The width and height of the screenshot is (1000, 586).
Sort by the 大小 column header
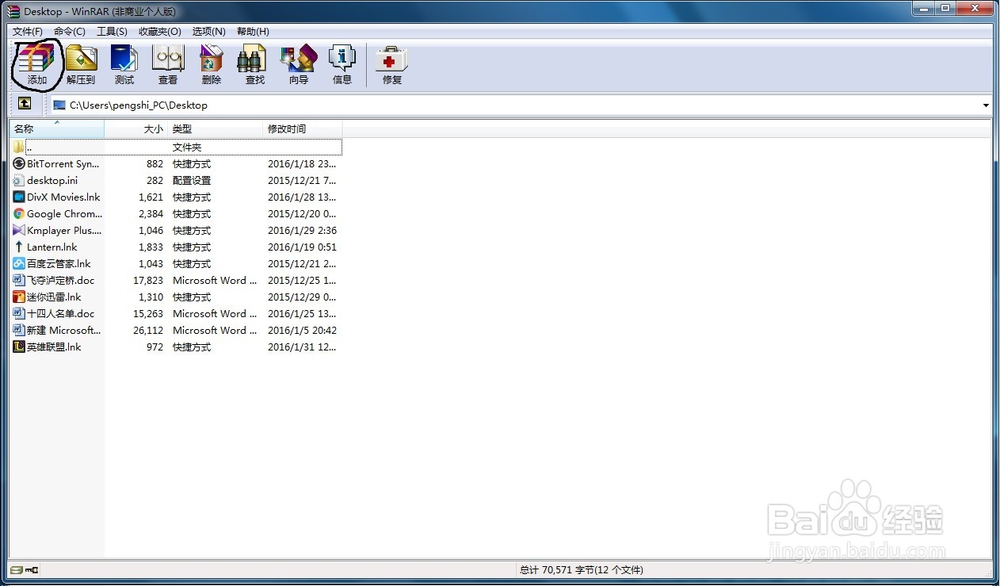[x=136, y=129]
